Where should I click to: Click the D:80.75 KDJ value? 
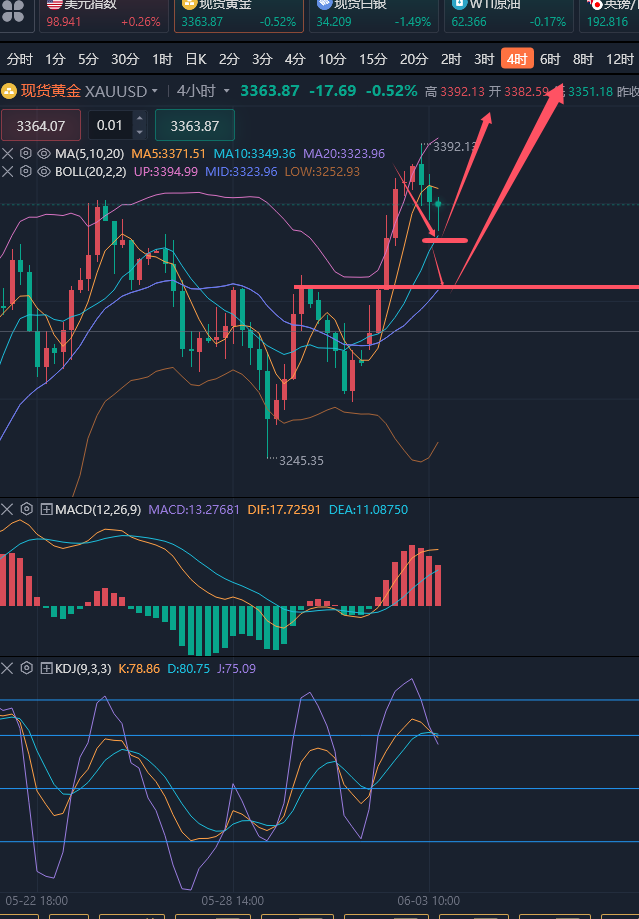tap(188, 668)
